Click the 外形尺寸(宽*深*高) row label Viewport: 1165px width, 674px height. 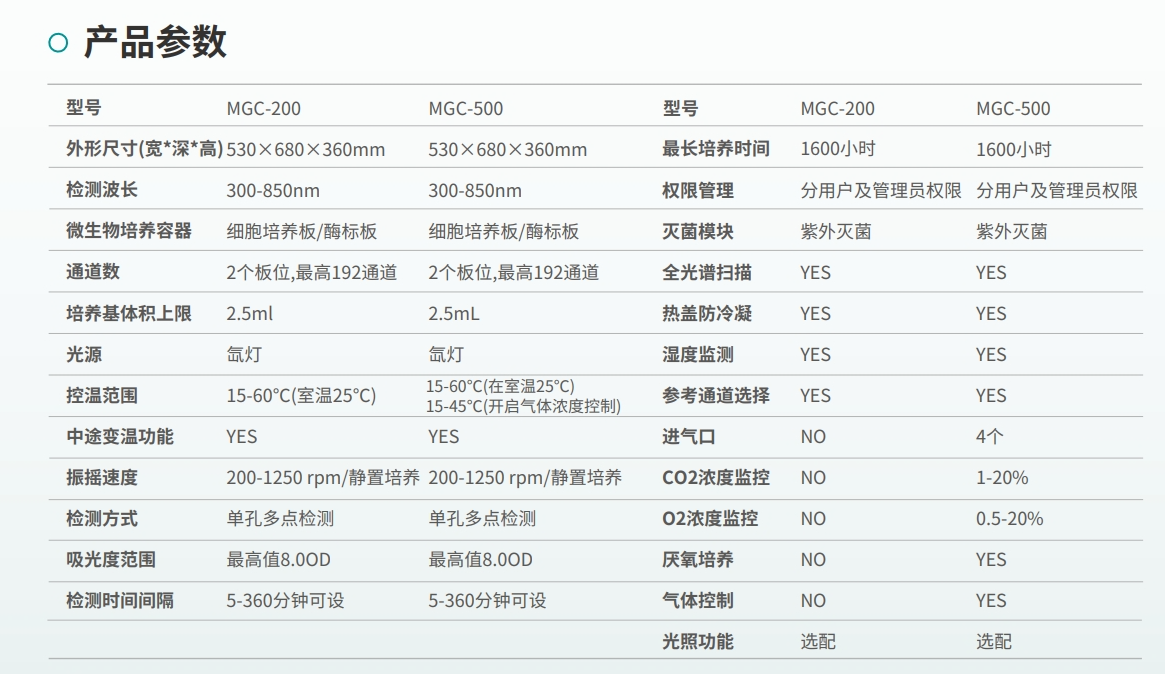[x=144, y=150]
